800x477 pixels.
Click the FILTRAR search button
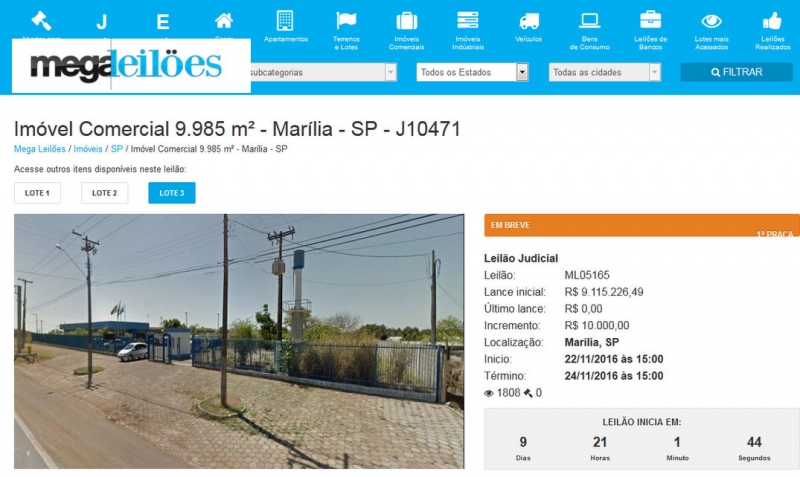coord(736,72)
